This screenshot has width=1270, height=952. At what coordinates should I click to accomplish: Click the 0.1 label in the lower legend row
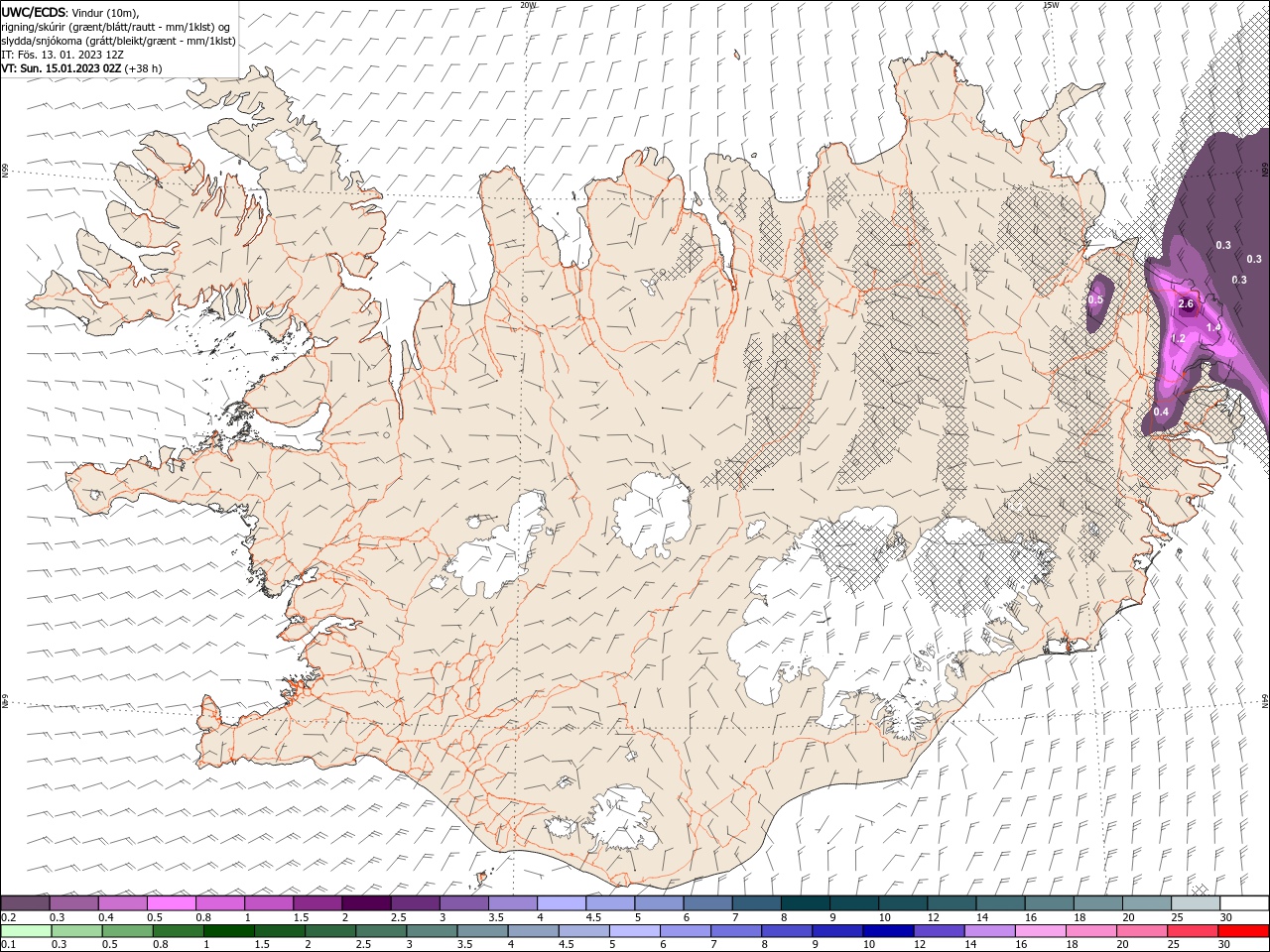9,944
